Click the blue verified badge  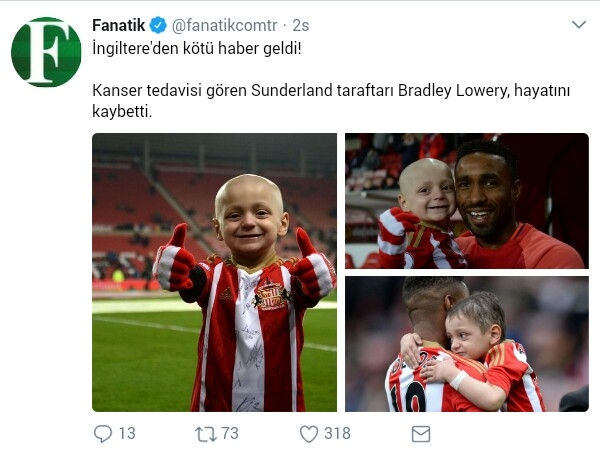click(158, 25)
